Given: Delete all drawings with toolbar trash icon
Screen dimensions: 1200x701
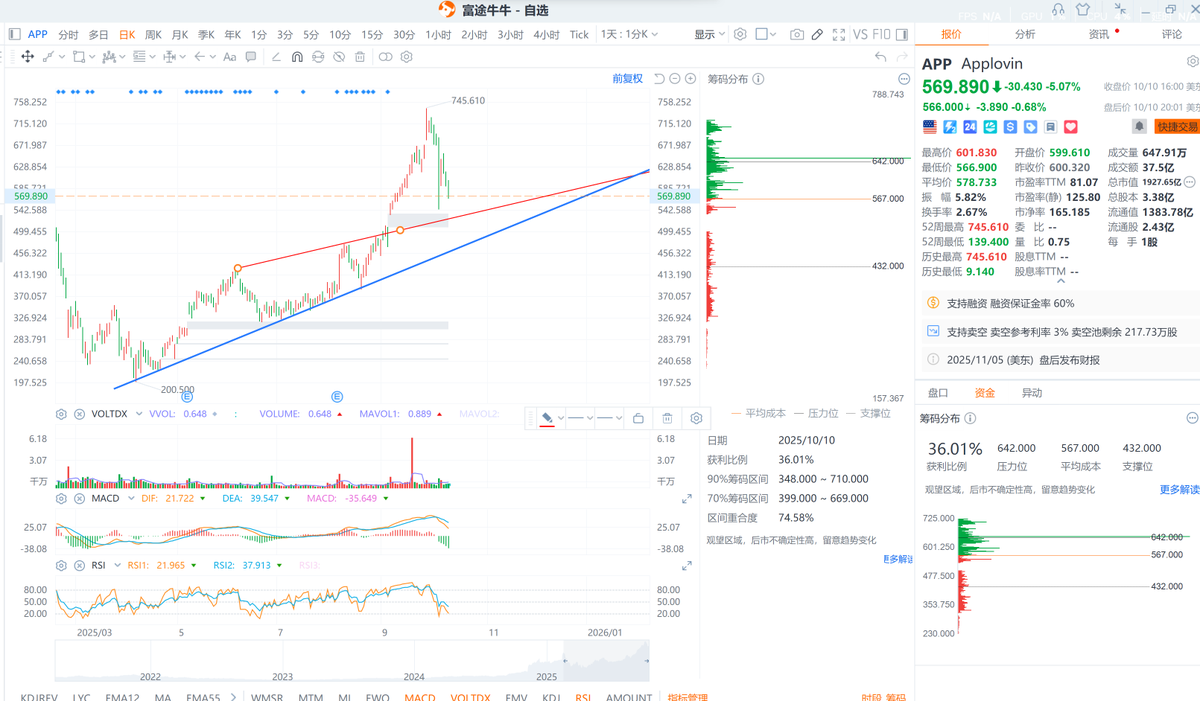Looking at the screenshot, I should point(360,57).
